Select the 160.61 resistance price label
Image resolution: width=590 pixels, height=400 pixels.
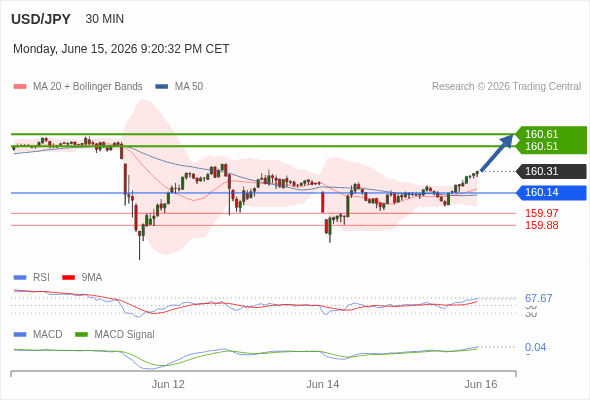tap(541, 134)
